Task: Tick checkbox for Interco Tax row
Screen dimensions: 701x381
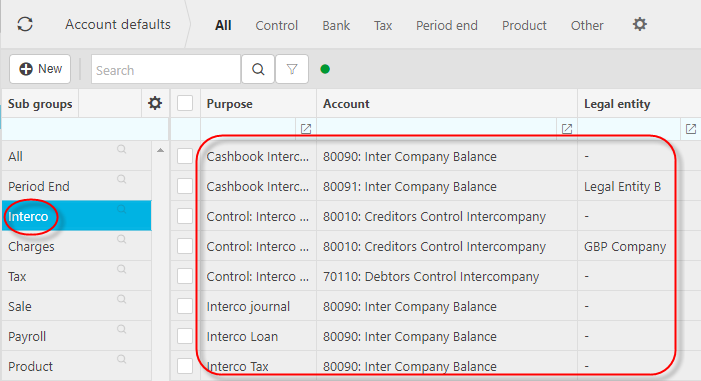Action: 185,366
